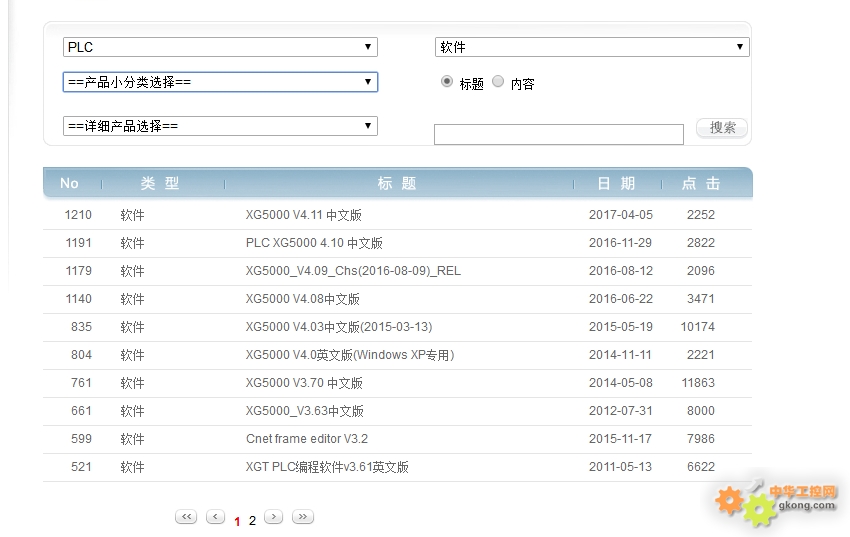Click date 2016-08-12
The image size is (850, 537).
[x=621, y=271]
